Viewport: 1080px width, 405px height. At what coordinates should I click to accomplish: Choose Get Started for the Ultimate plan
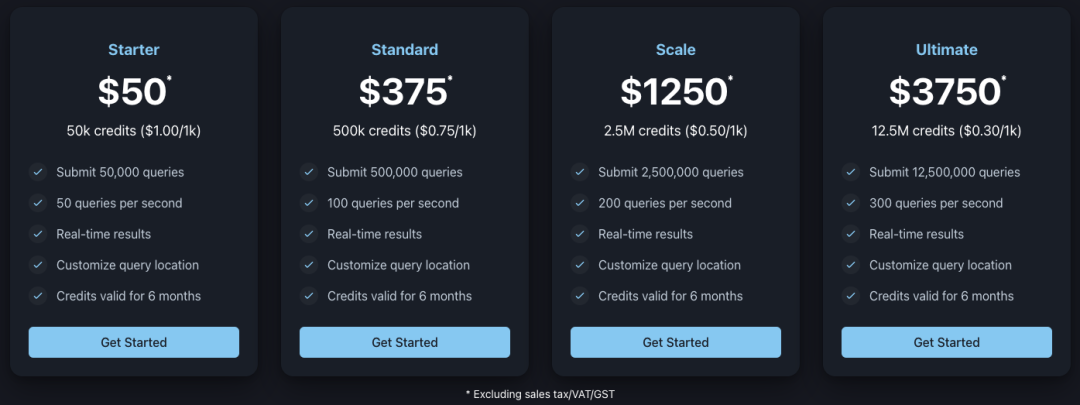coord(946,342)
